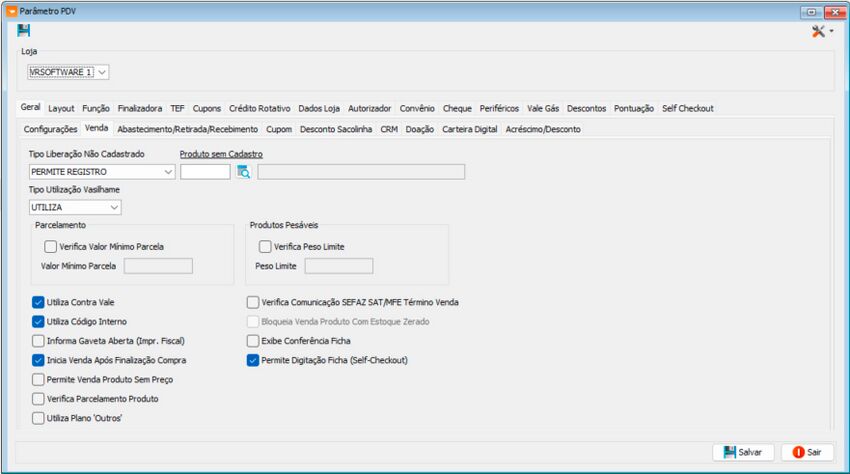Click the Sair exit button

coord(807,452)
